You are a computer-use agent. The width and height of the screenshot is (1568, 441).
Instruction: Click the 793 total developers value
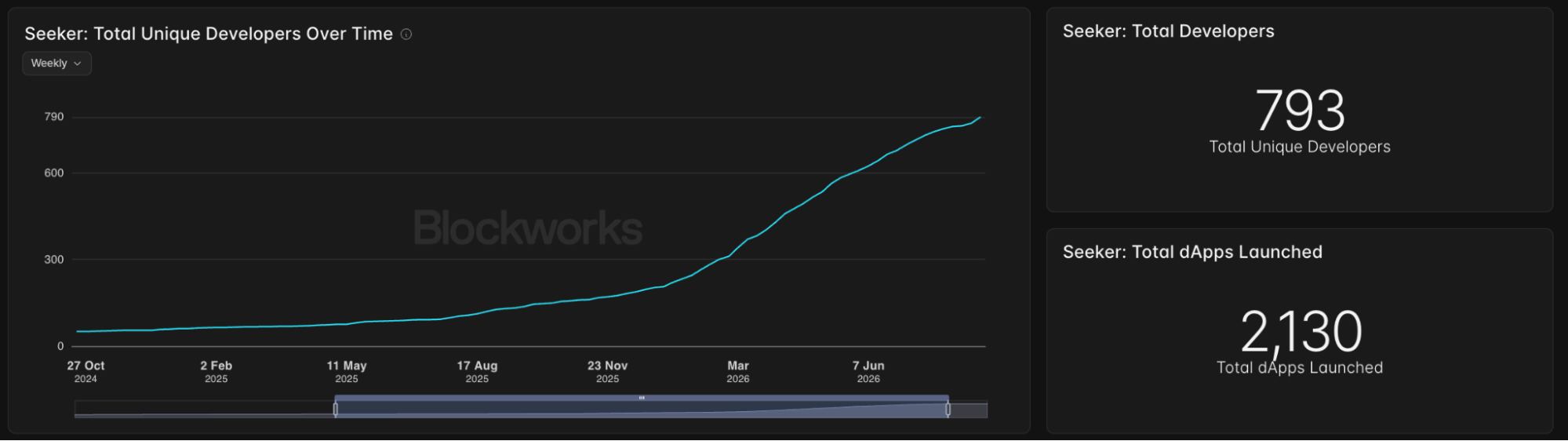(1300, 111)
